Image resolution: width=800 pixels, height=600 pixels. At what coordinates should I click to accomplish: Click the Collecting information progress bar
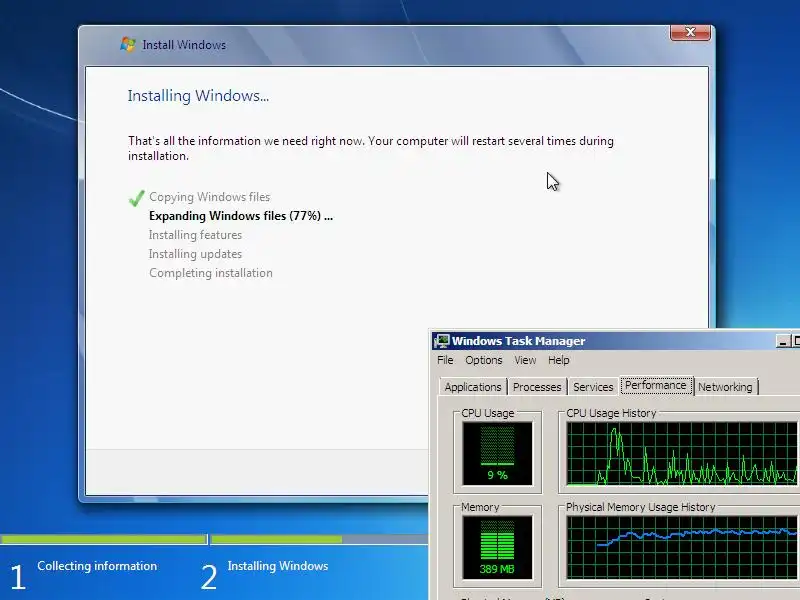[x=104, y=539]
